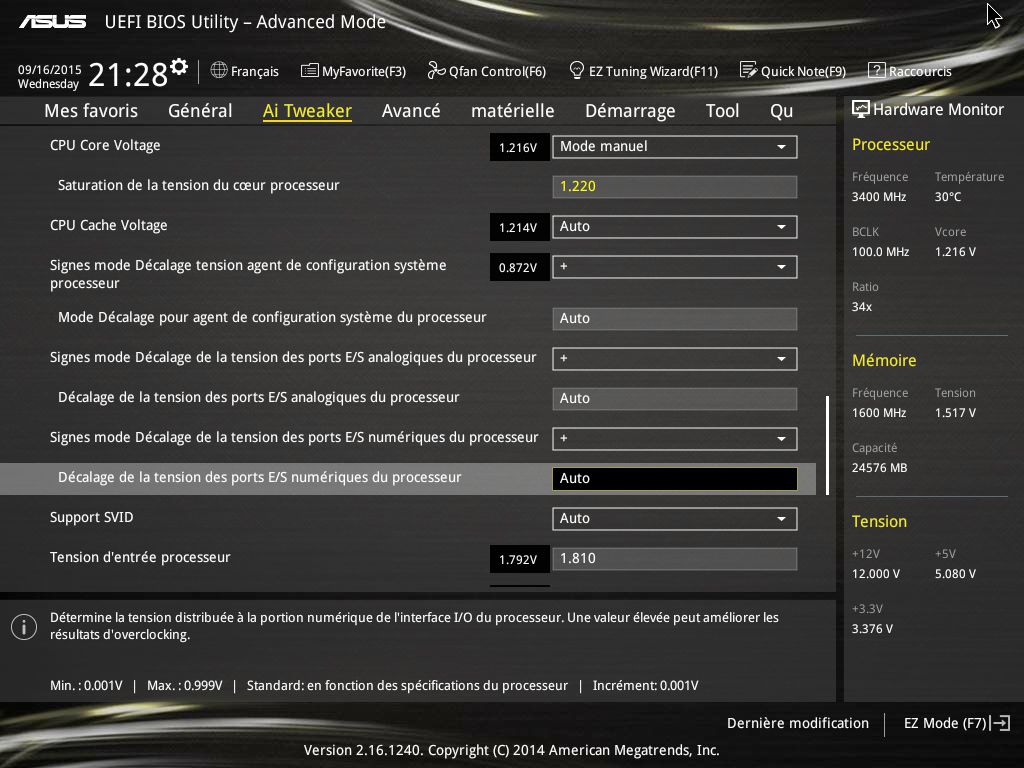Click the 12.000 V reading
Image resolution: width=1024 pixels, height=768 pixels.
click(876, 573)
